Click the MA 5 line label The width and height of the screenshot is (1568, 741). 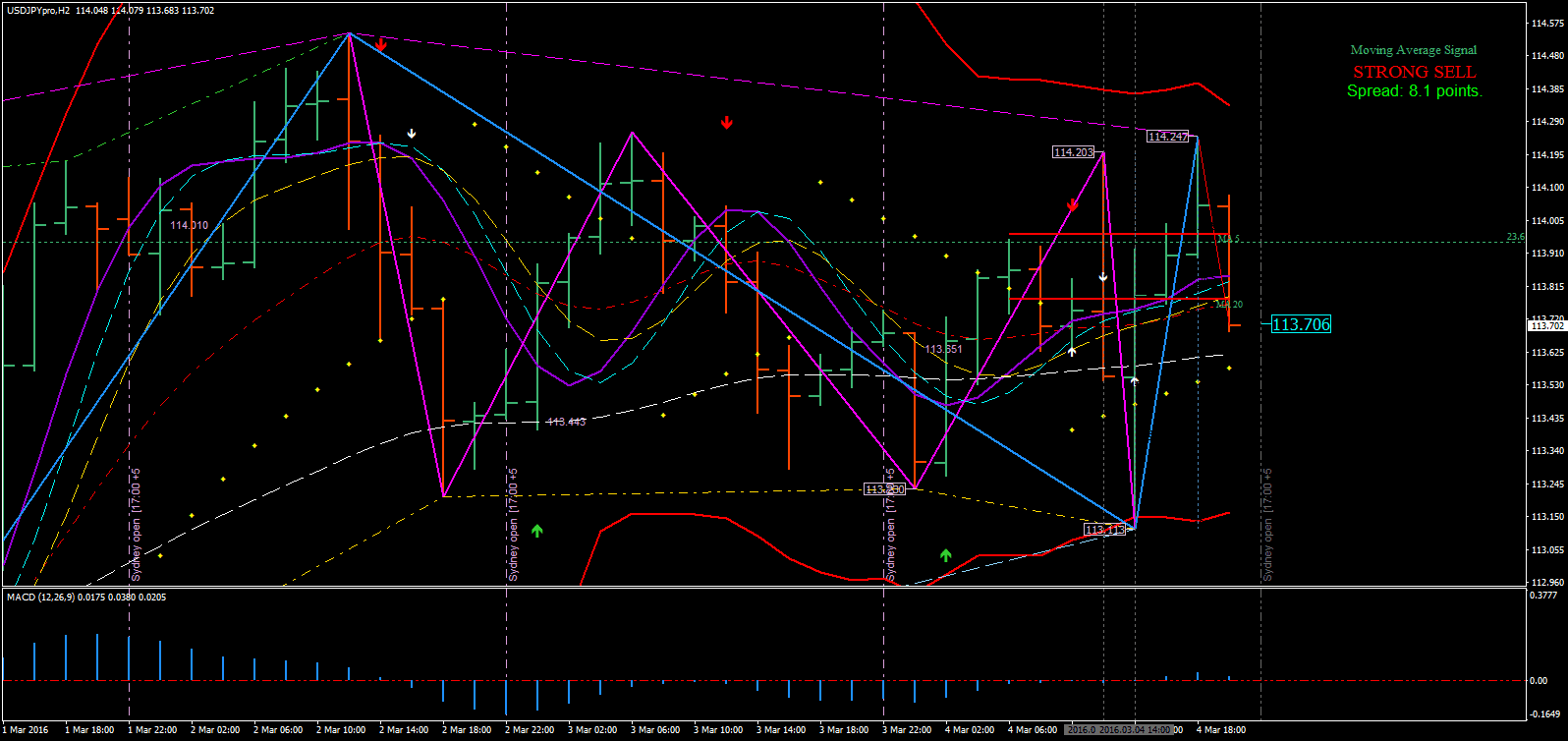coord(1228,239)
